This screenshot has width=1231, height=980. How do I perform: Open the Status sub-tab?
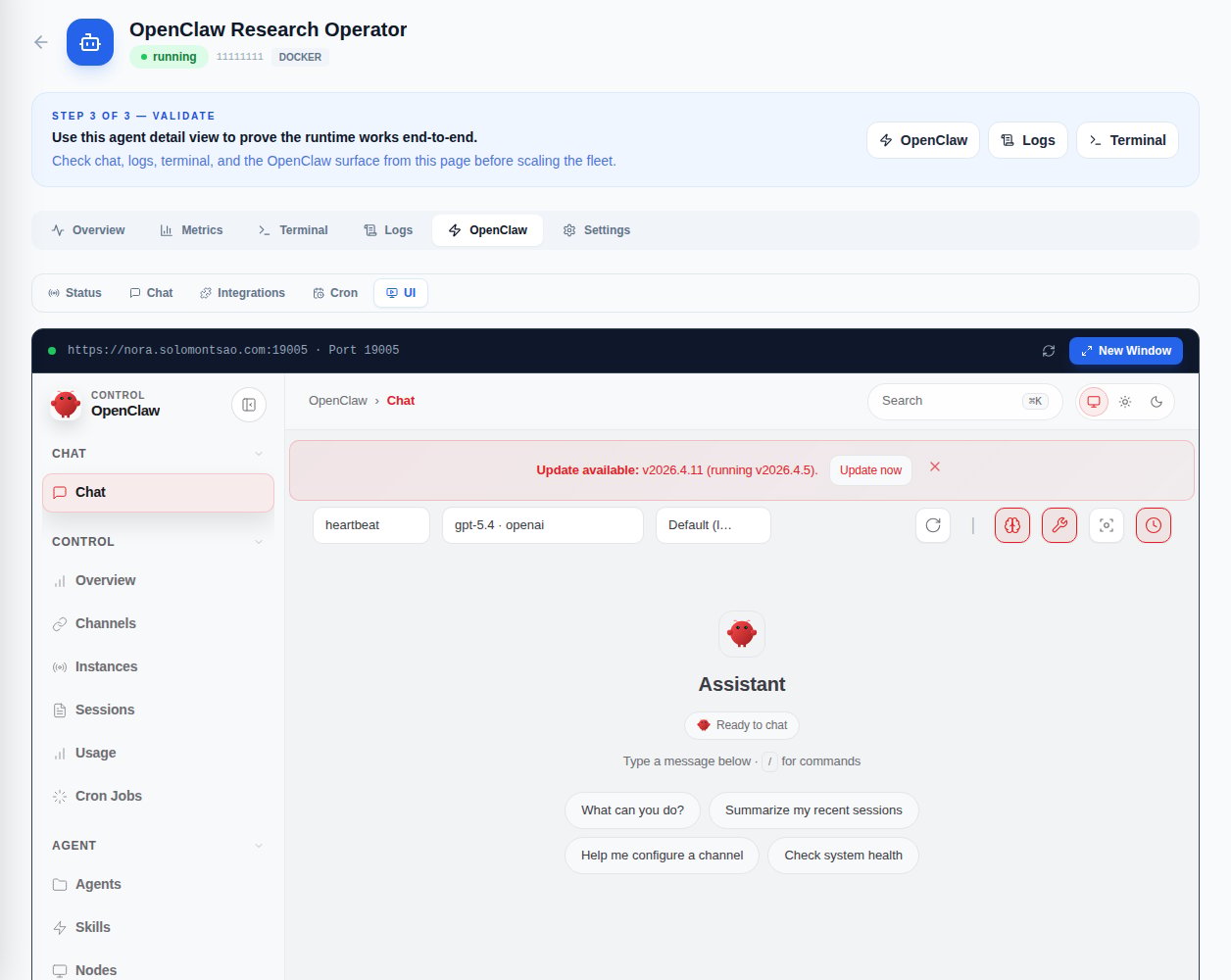pyautogui.click(x=74, y=293)
